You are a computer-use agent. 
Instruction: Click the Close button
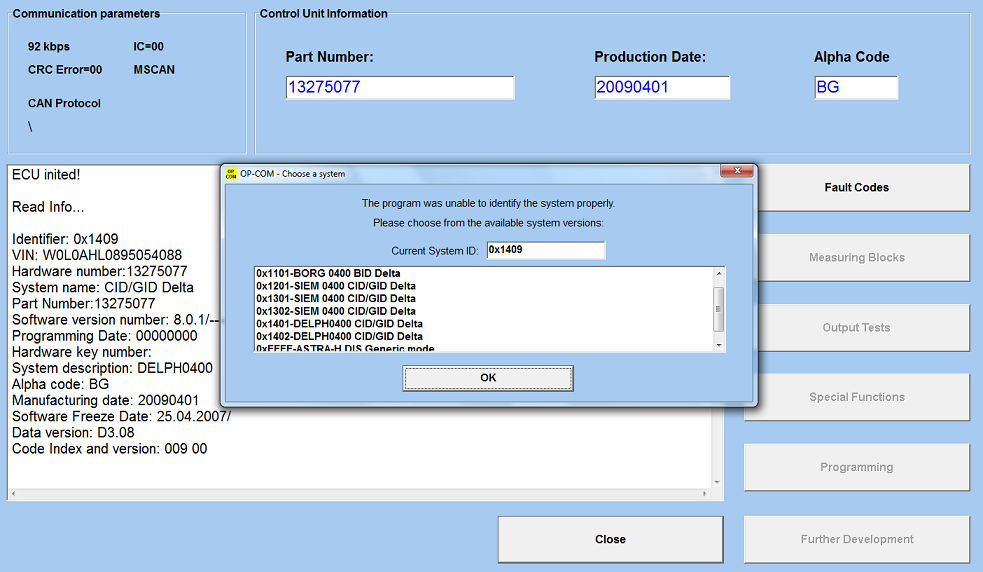point(610,540)
